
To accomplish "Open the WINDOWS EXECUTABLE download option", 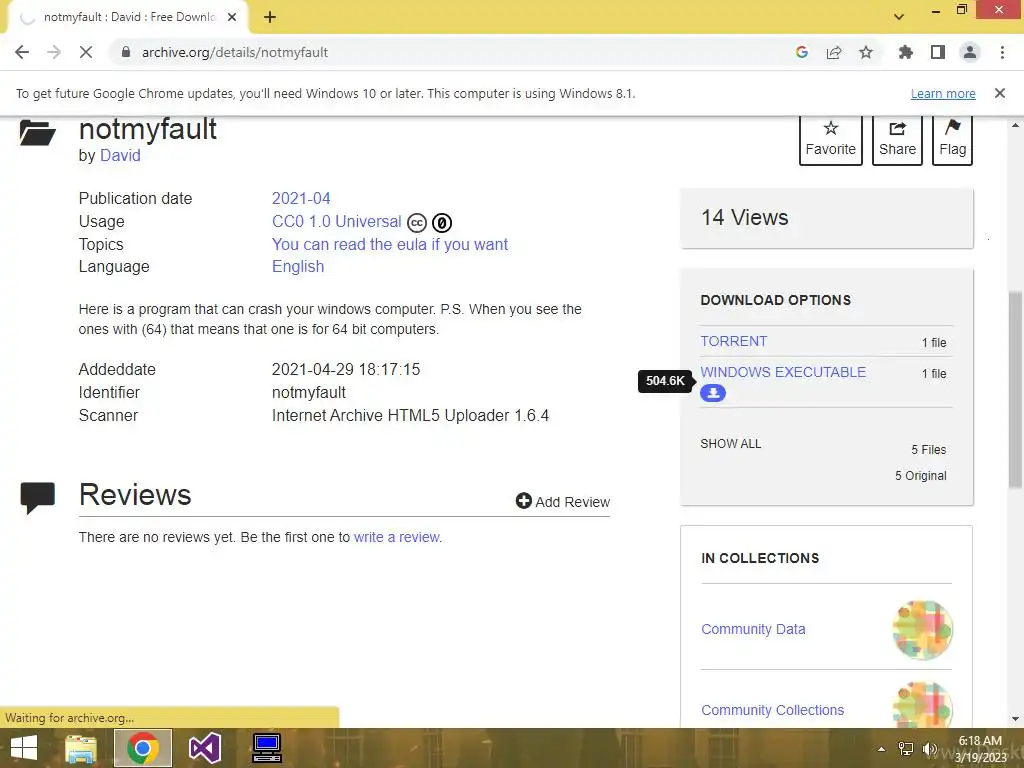I will pos(783,372).
